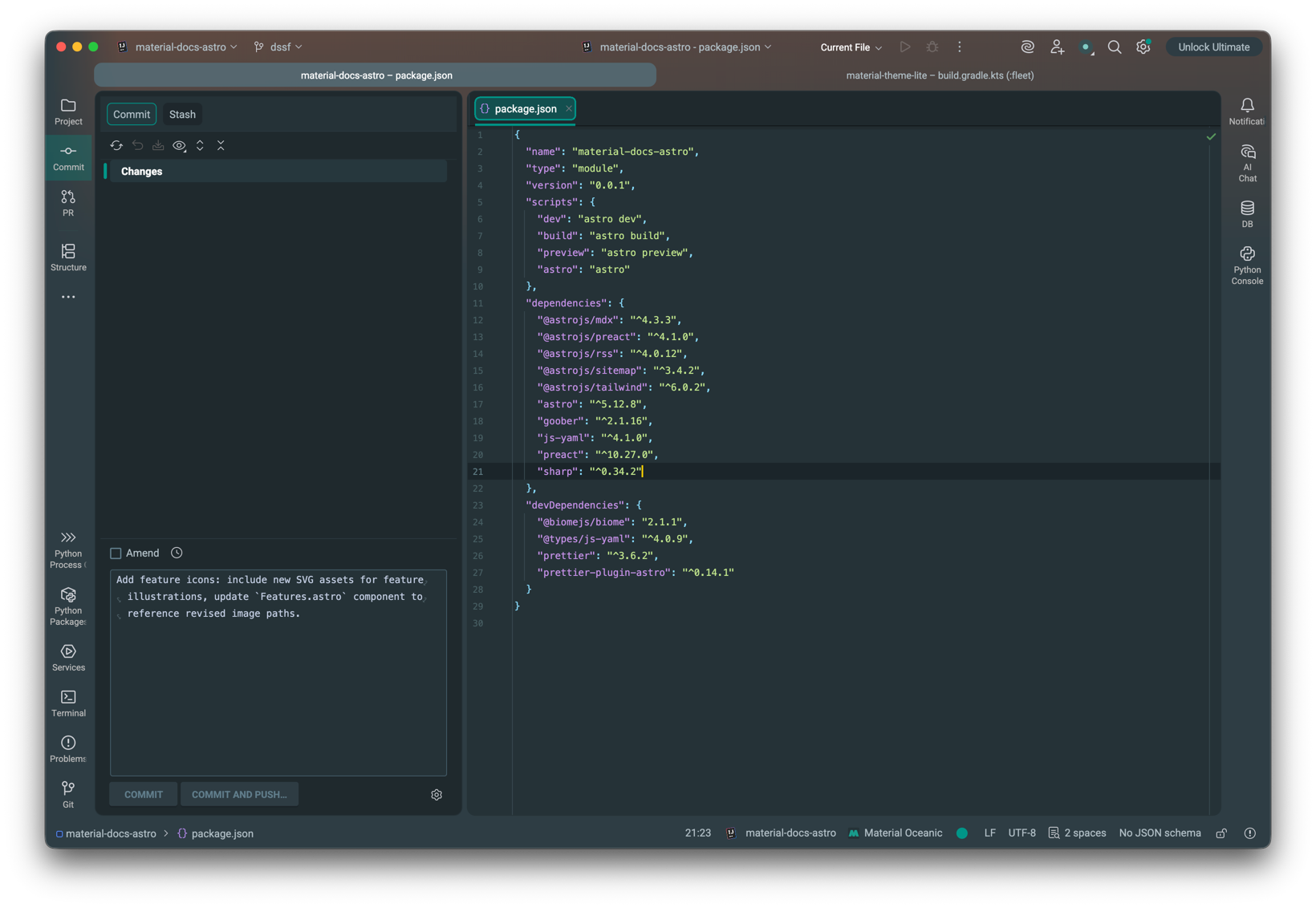The height and width of the screenshot is (908, 1316).
Task: Open the DB database tool window
Action: (x=1247, y=214)
